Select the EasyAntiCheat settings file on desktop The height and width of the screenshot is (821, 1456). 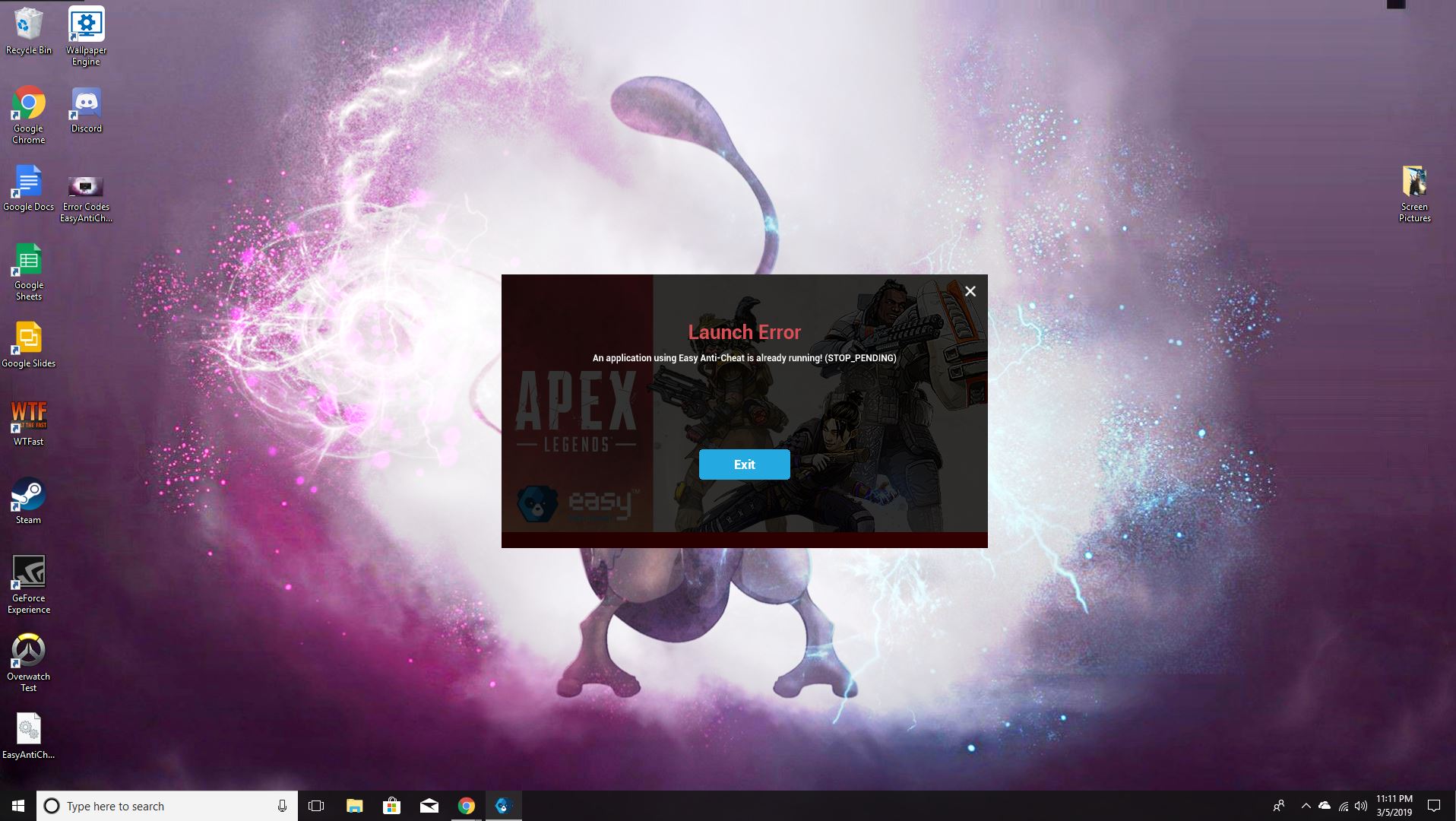pos(28,732)
